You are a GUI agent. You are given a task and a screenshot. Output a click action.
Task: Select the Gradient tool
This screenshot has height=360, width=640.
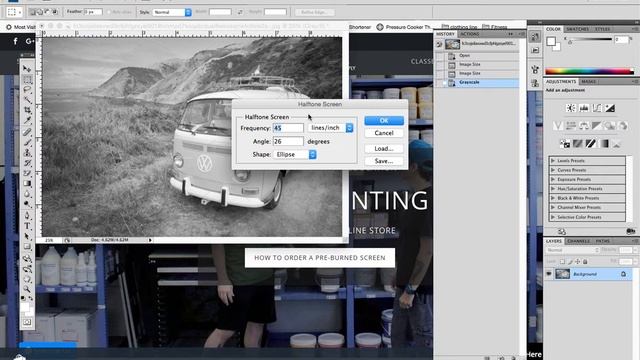(x=27, y=183)
